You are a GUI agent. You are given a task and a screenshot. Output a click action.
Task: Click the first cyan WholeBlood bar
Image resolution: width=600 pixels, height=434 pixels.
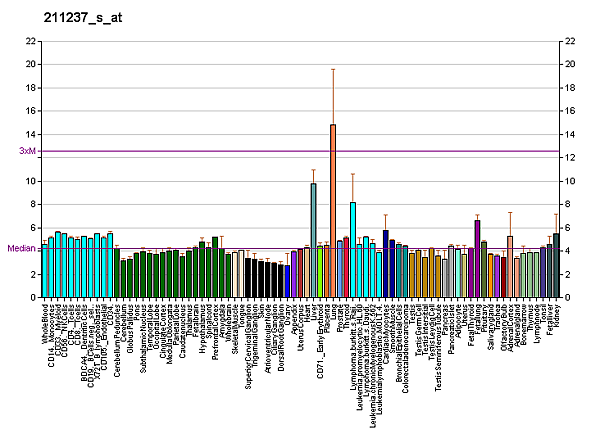tap(45, 271)
